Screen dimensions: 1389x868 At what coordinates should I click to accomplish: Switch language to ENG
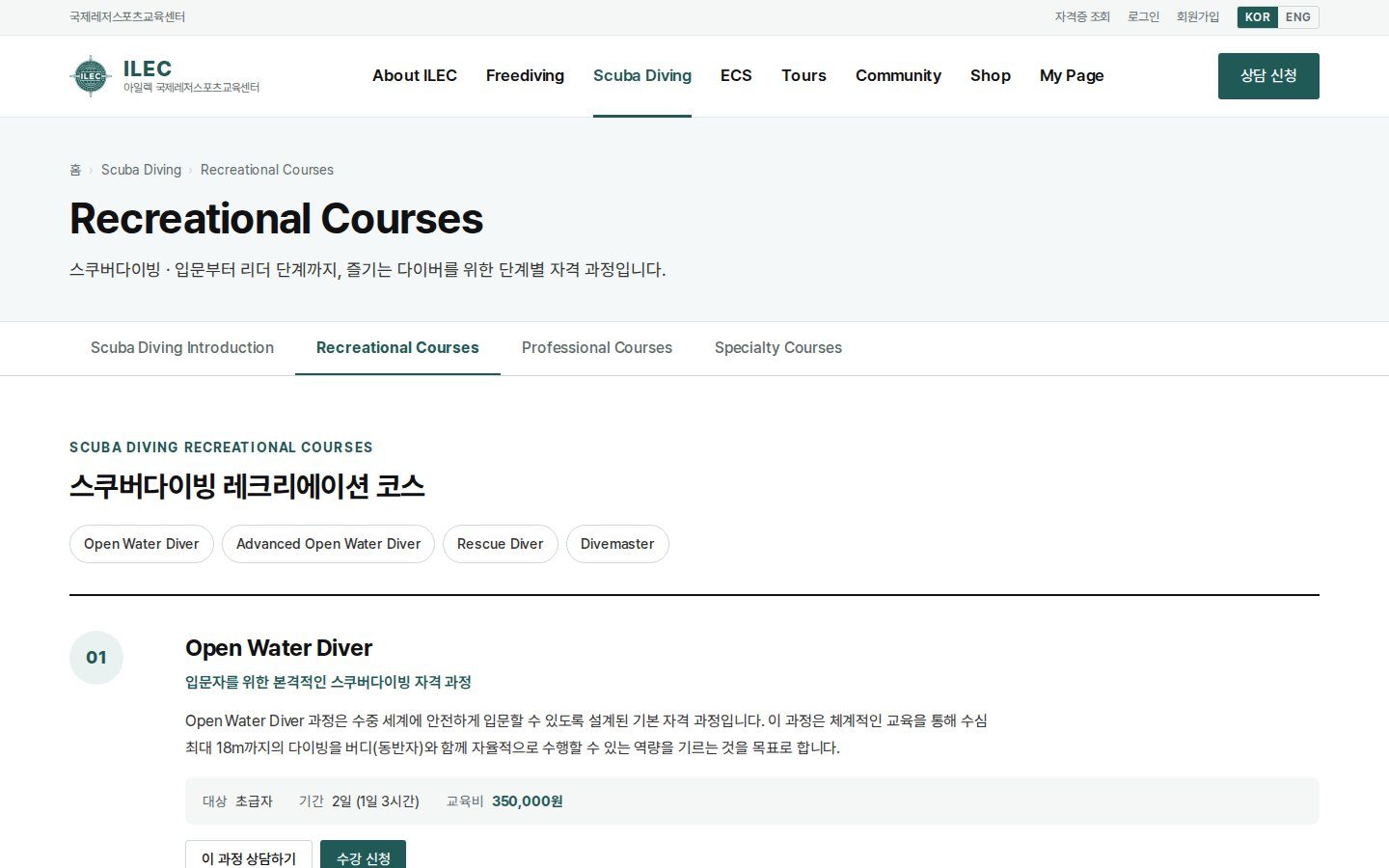point(1298,17)
